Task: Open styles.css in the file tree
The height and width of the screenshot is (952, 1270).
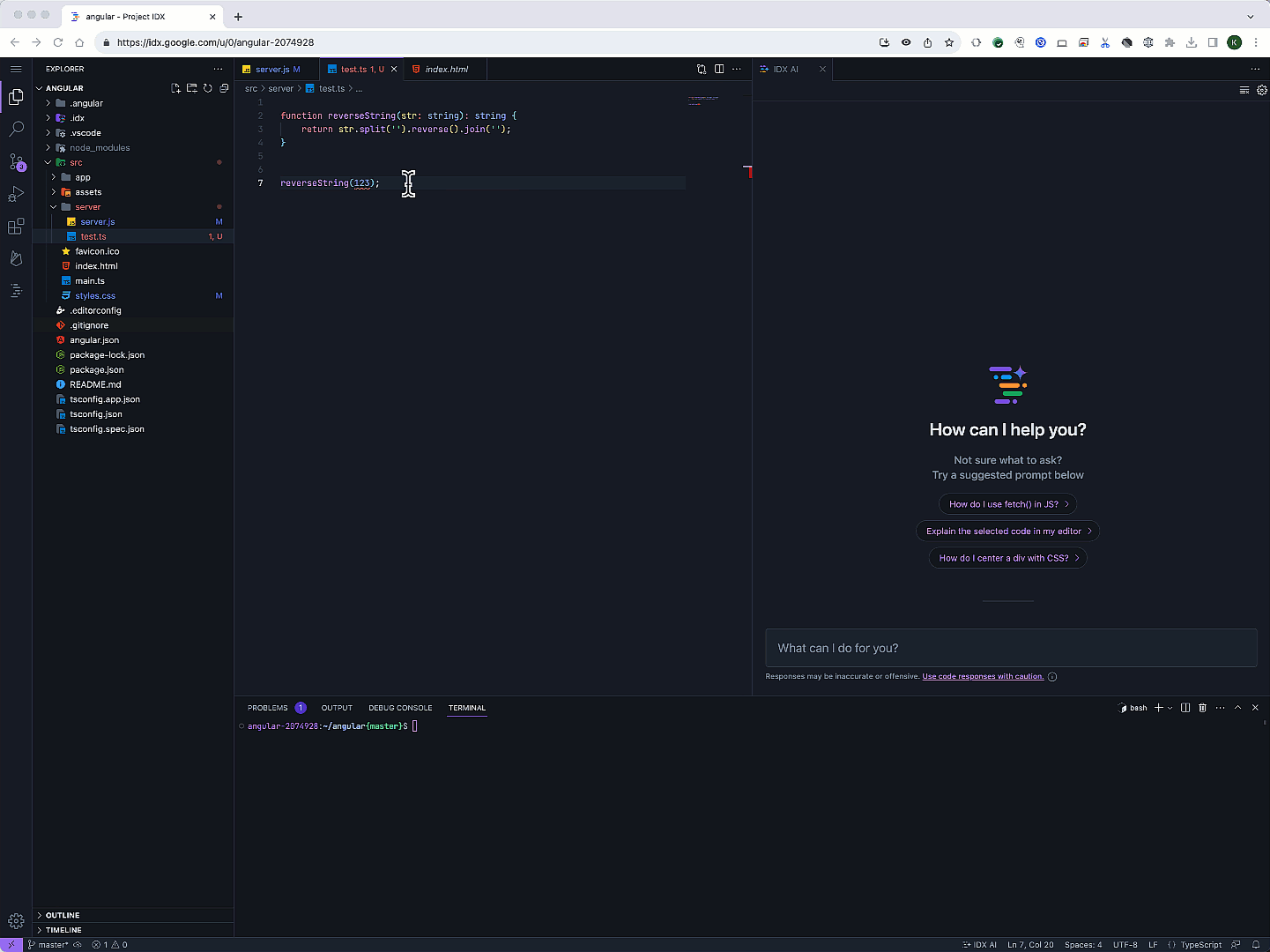Action: click(x=95, y=296)
